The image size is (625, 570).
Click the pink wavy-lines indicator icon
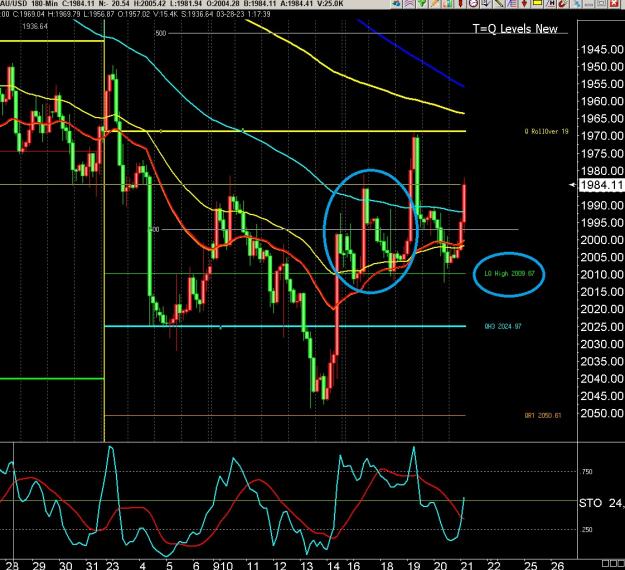tap(409, 4)
